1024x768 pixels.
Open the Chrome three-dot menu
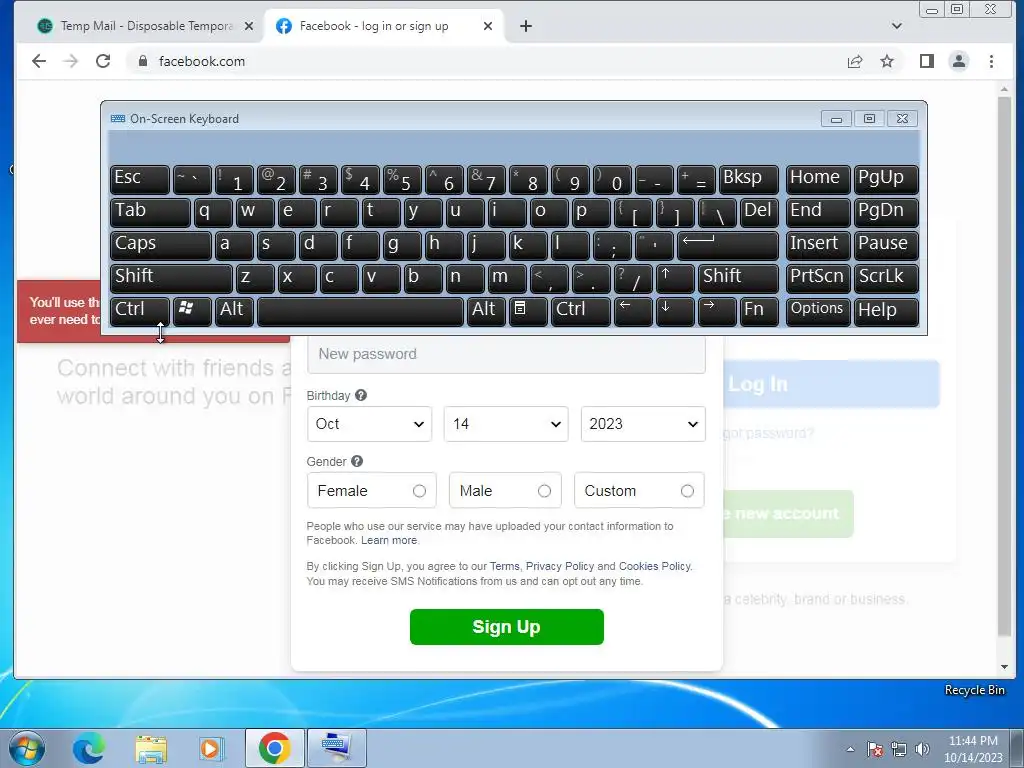pyautogui.click(x=991, y=61)
